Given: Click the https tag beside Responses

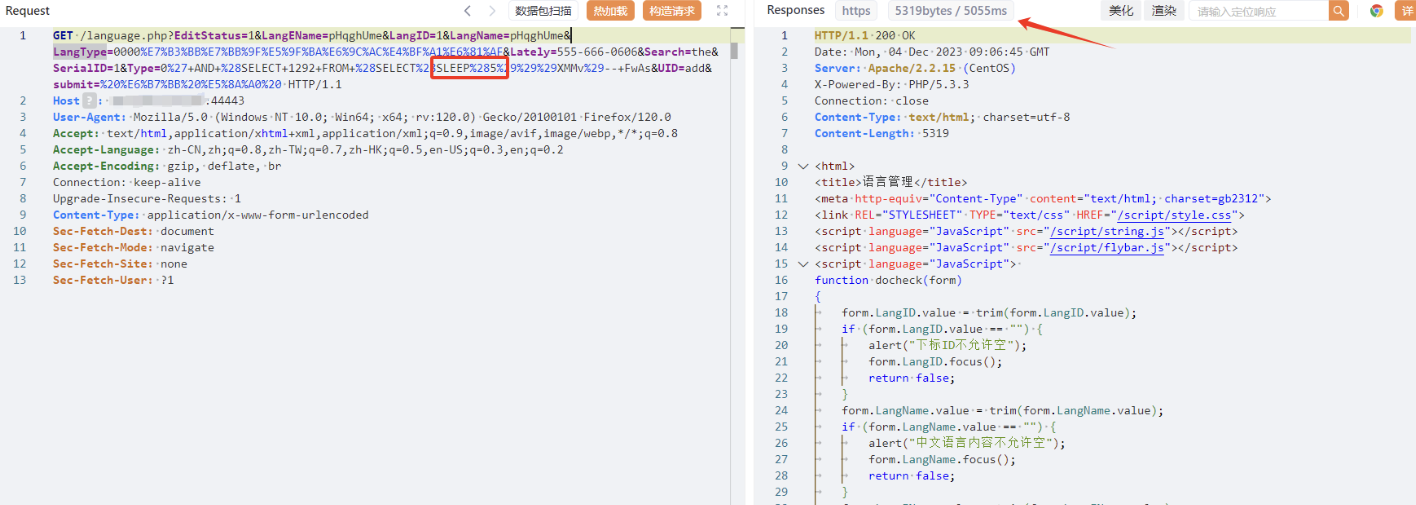Looking at the screenshot, I should 856,11.
